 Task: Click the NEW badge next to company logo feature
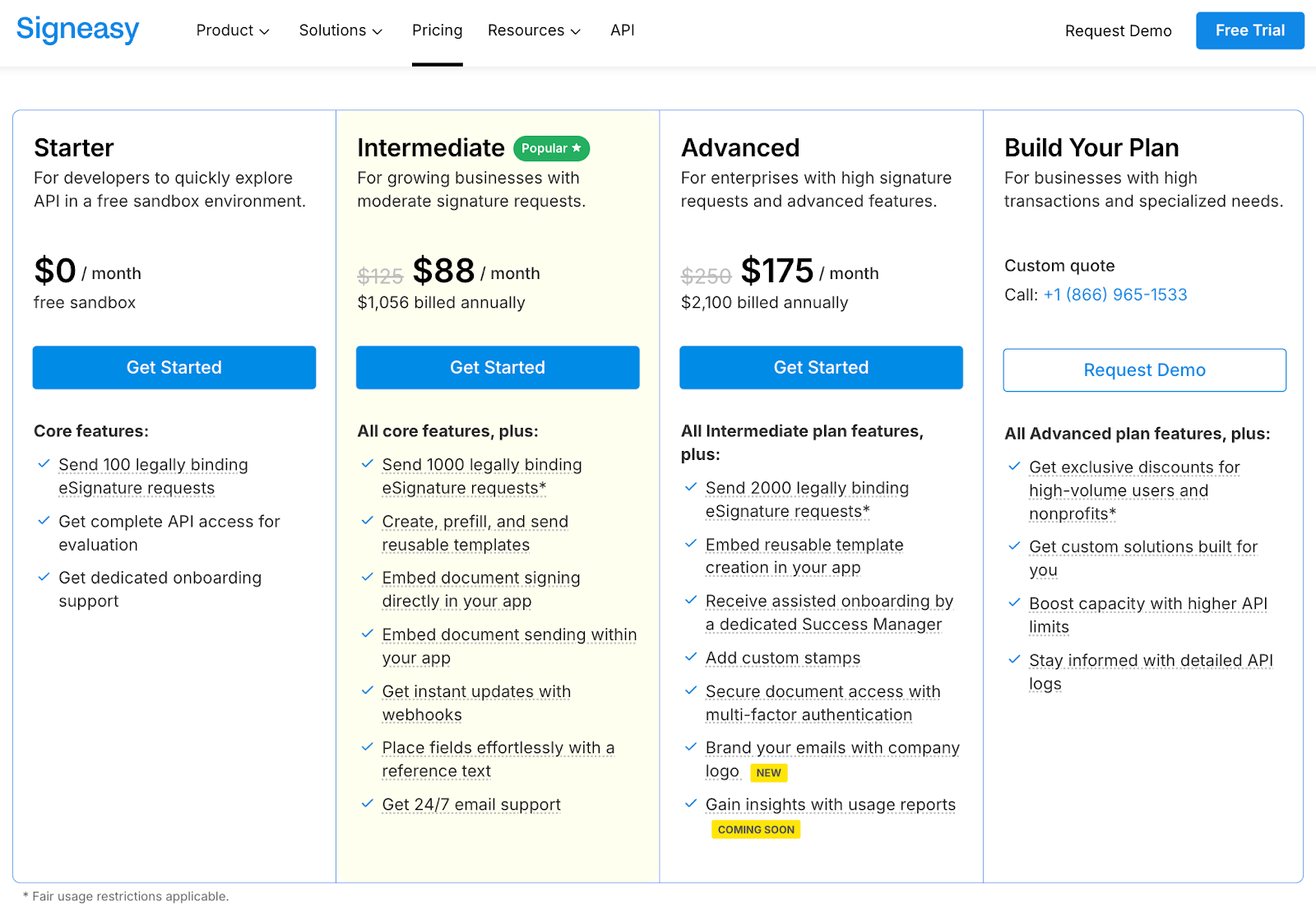coord(768,772)
